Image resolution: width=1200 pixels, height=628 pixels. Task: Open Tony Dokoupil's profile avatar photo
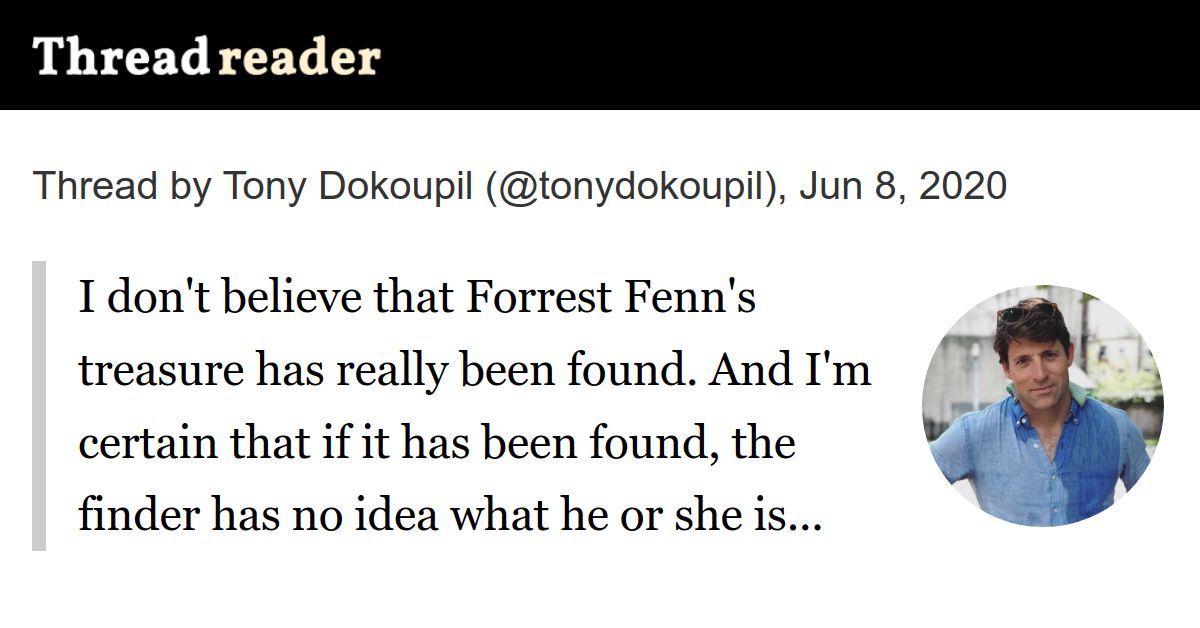tap(1042, 406)
